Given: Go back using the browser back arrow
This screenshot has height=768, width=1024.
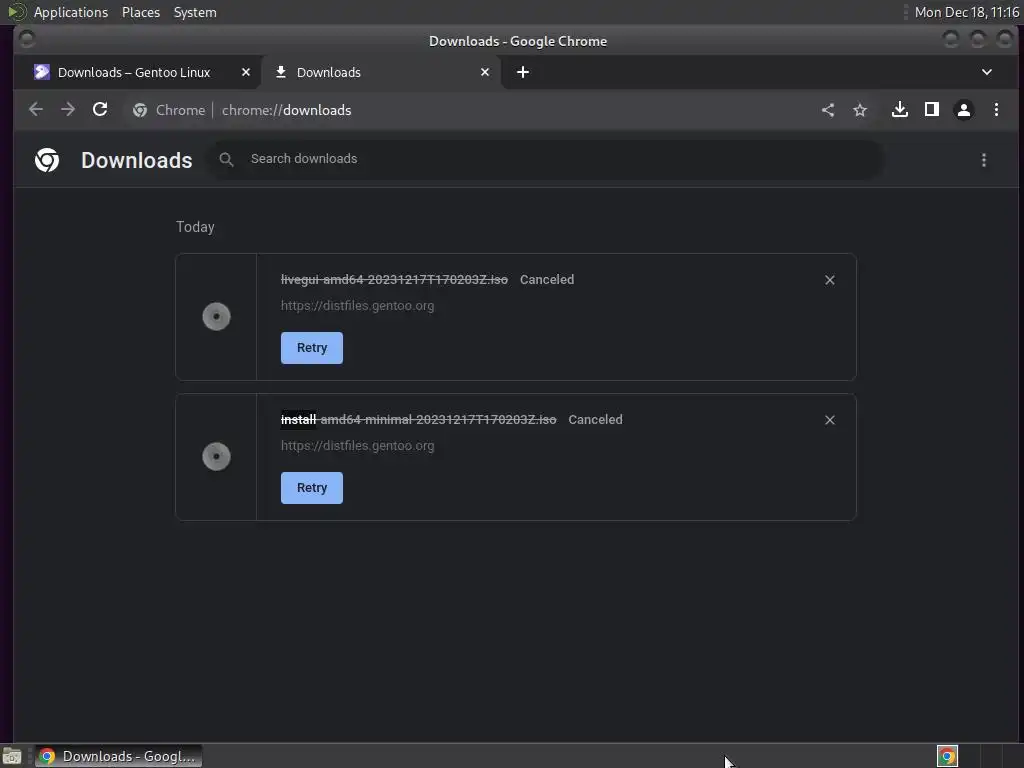Looking at the screenshot, I should 36,110.
